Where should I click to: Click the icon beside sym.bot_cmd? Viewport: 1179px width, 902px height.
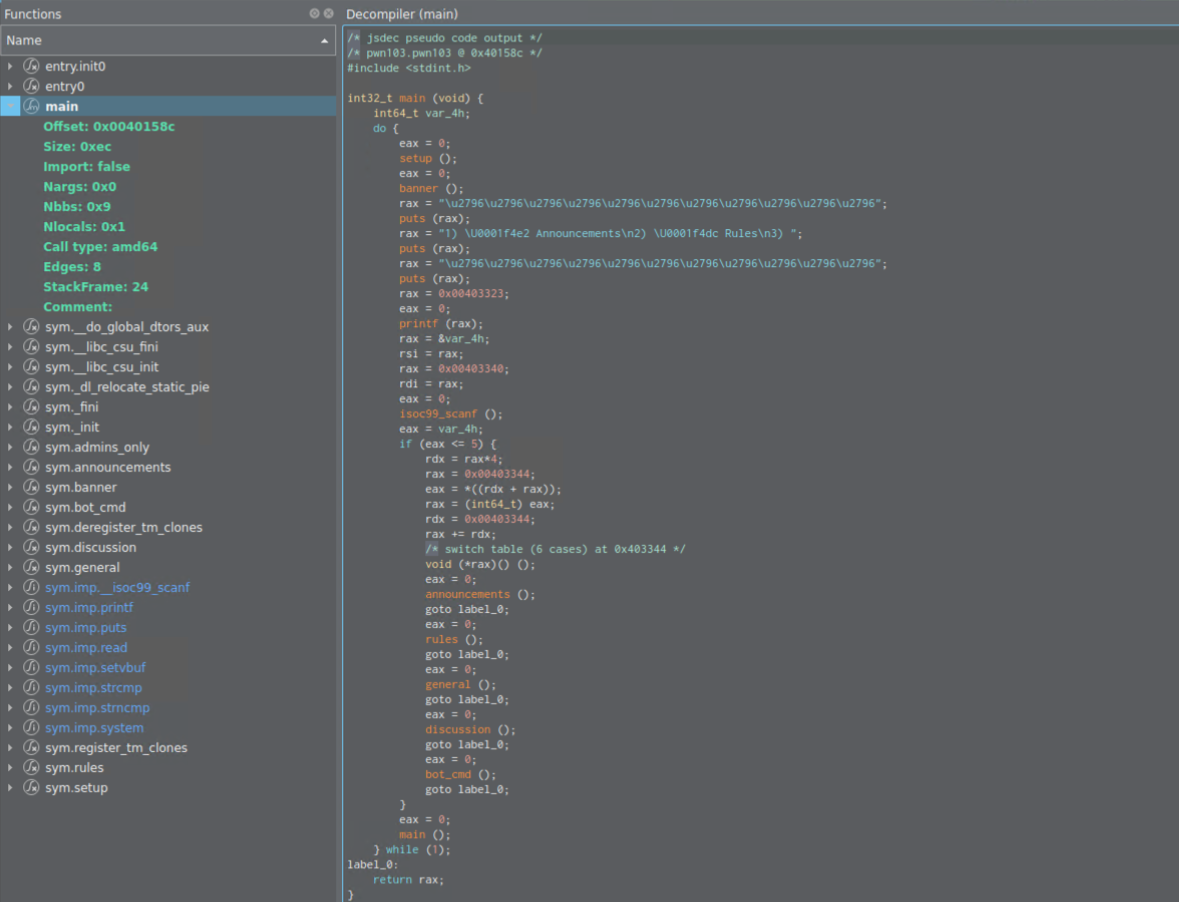31,507
